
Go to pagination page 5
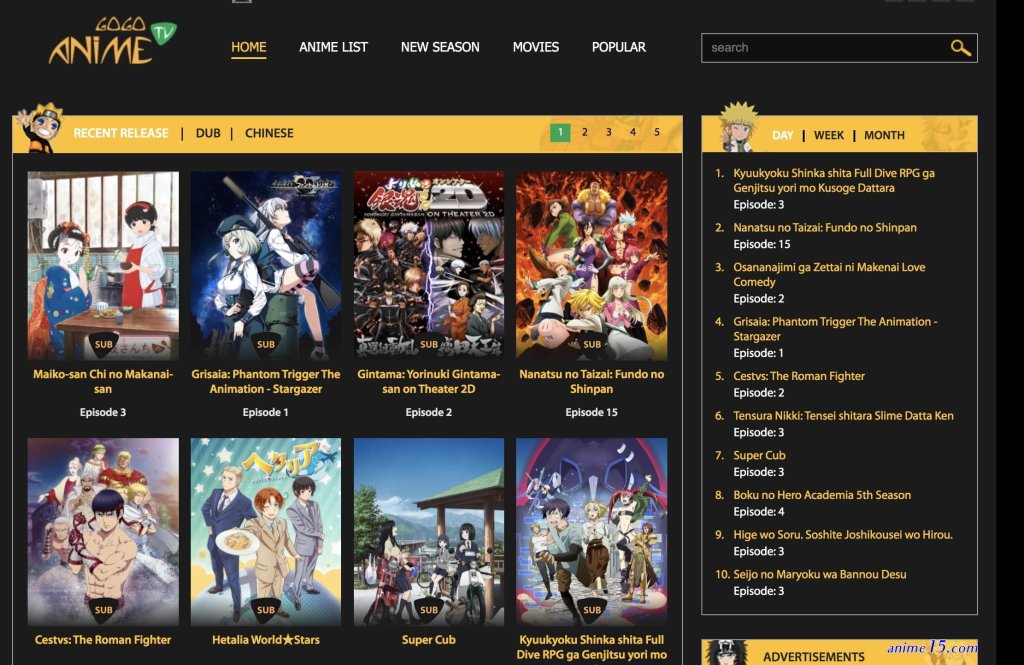tap(657, 133)
